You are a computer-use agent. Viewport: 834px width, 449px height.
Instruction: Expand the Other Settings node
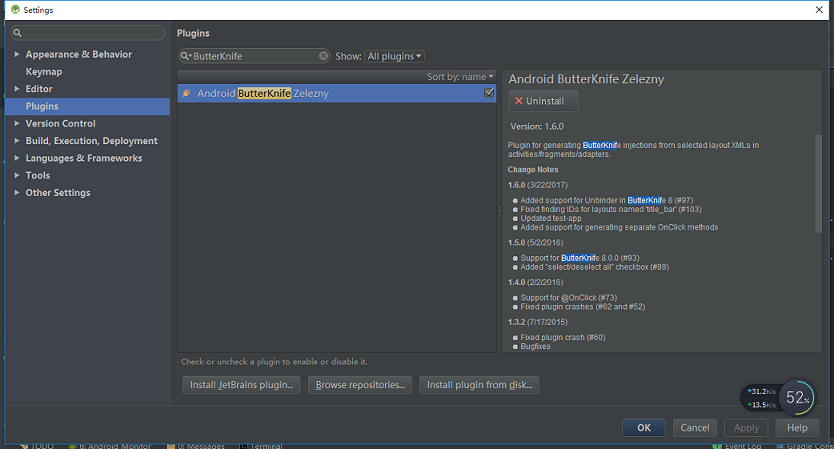click(17, 193)
